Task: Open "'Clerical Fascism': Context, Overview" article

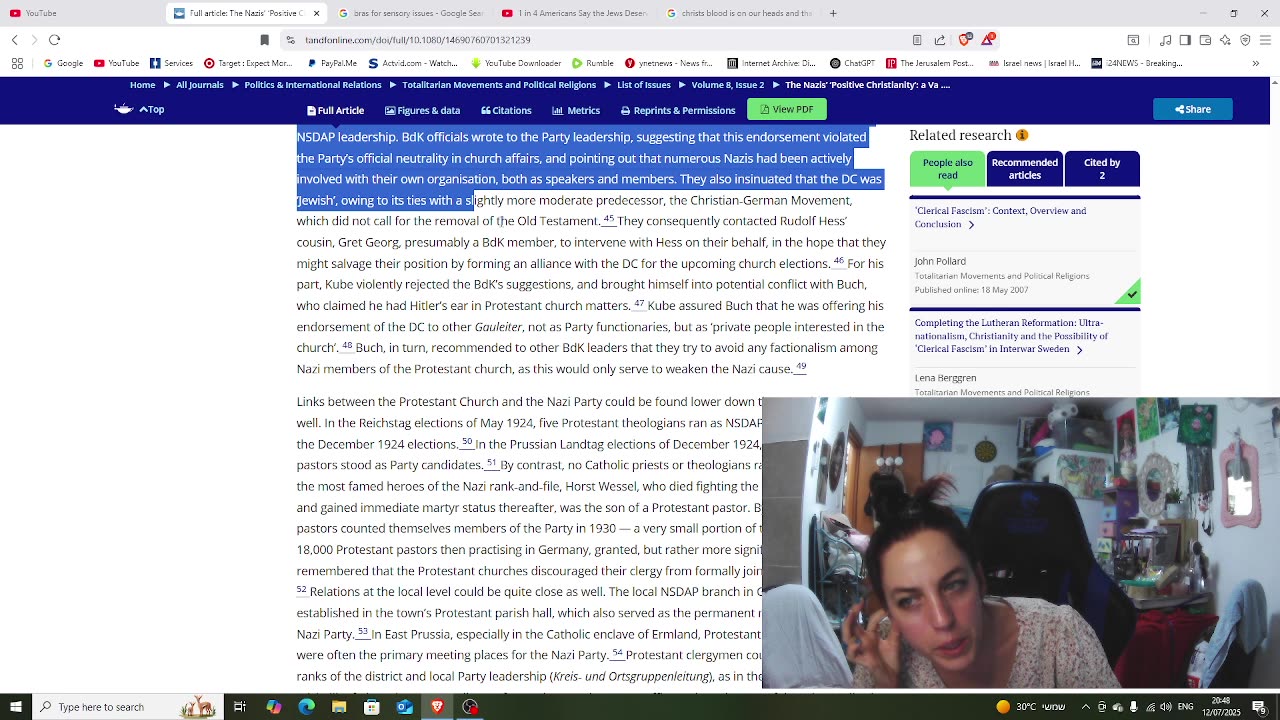Action: point(1000,217)
